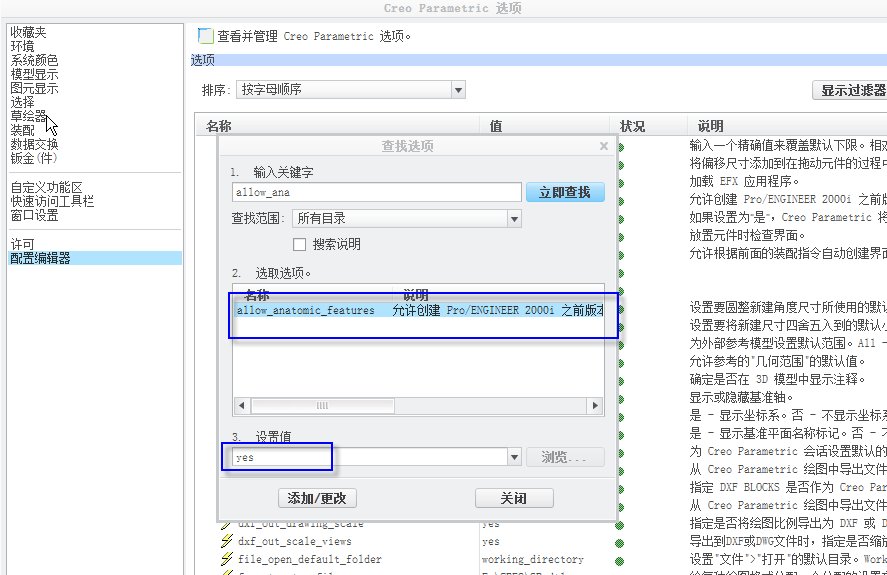
Task: Open 系统颜色 settings
Action: click(34, 60)
